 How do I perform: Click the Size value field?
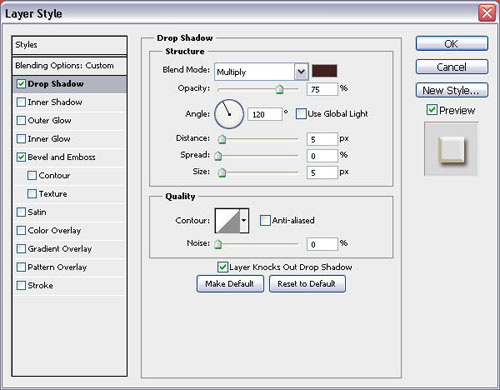point(322,172)
